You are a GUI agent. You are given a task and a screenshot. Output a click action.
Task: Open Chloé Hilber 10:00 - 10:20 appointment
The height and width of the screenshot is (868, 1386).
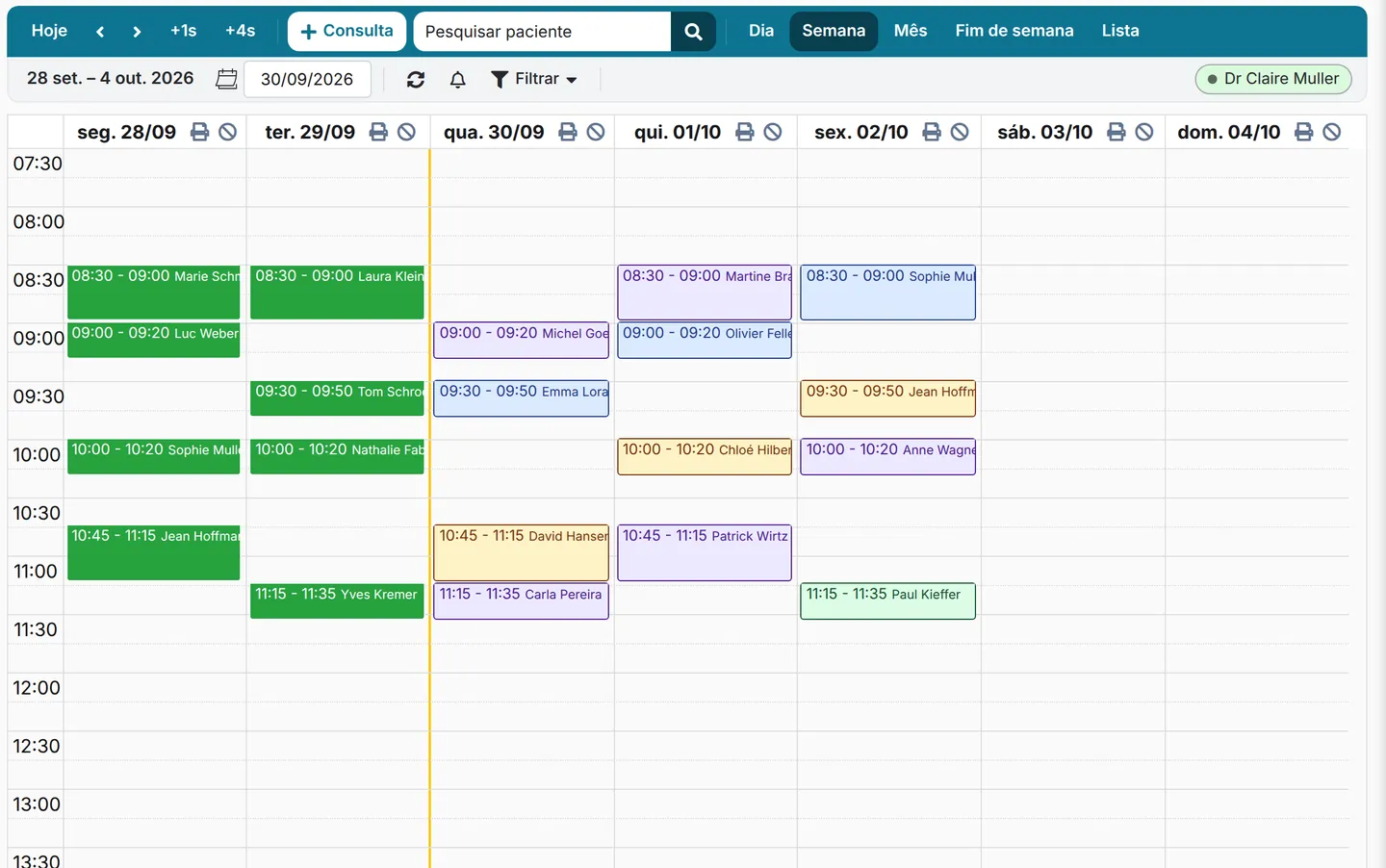[705, 456]
